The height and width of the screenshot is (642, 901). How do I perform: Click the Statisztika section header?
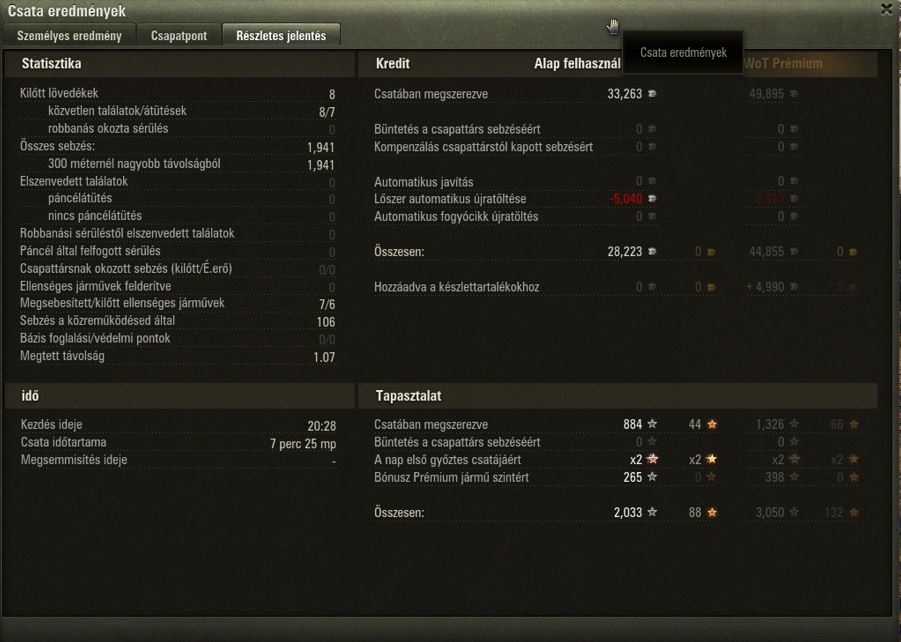[51, 63]
